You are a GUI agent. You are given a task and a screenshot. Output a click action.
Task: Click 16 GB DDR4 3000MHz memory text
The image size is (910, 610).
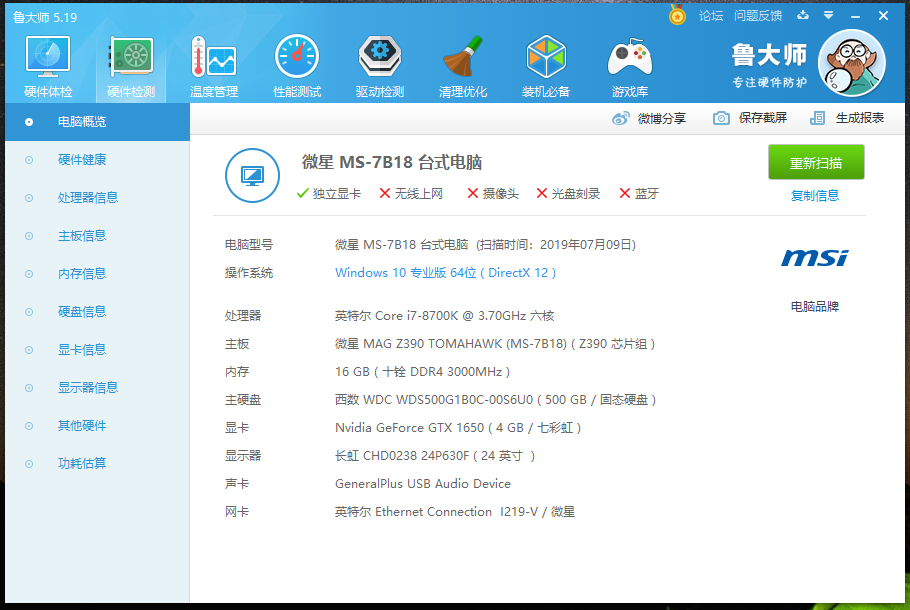pos(422,372)
